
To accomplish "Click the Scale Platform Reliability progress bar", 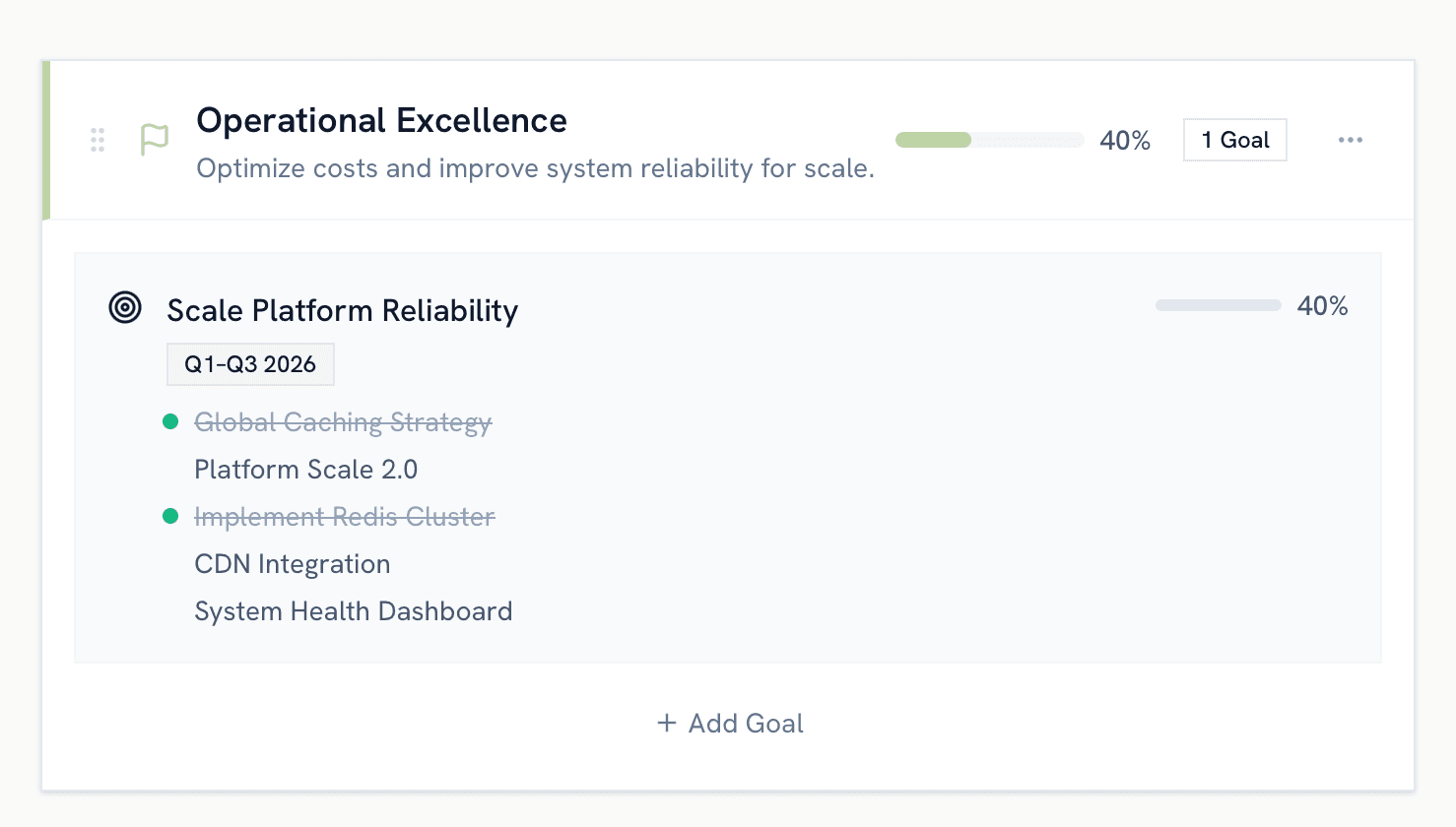I will tap(1218, 306).
